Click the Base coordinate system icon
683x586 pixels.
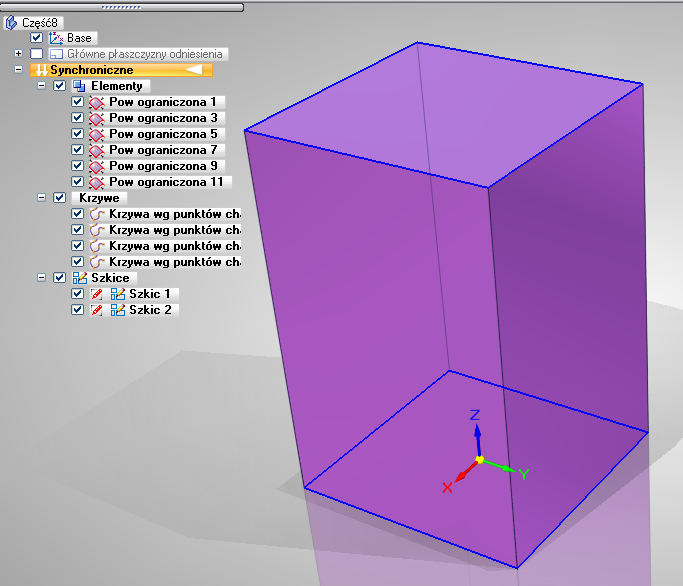tap(56, 38)
